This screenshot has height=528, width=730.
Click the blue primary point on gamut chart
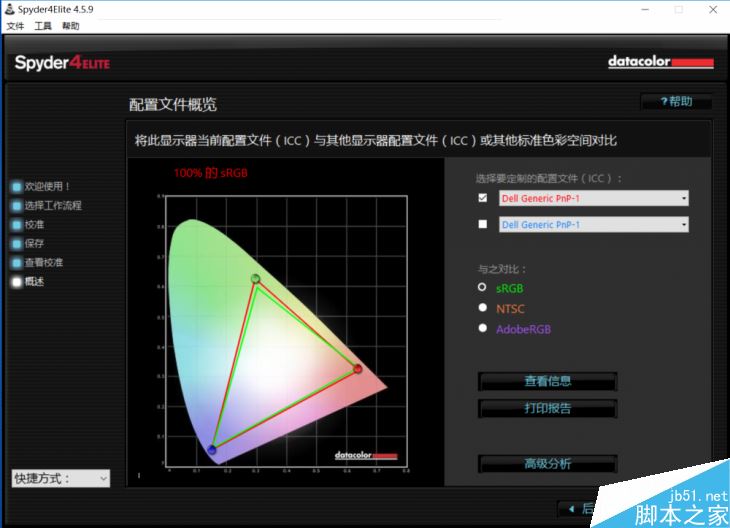[x=212, y=449]
